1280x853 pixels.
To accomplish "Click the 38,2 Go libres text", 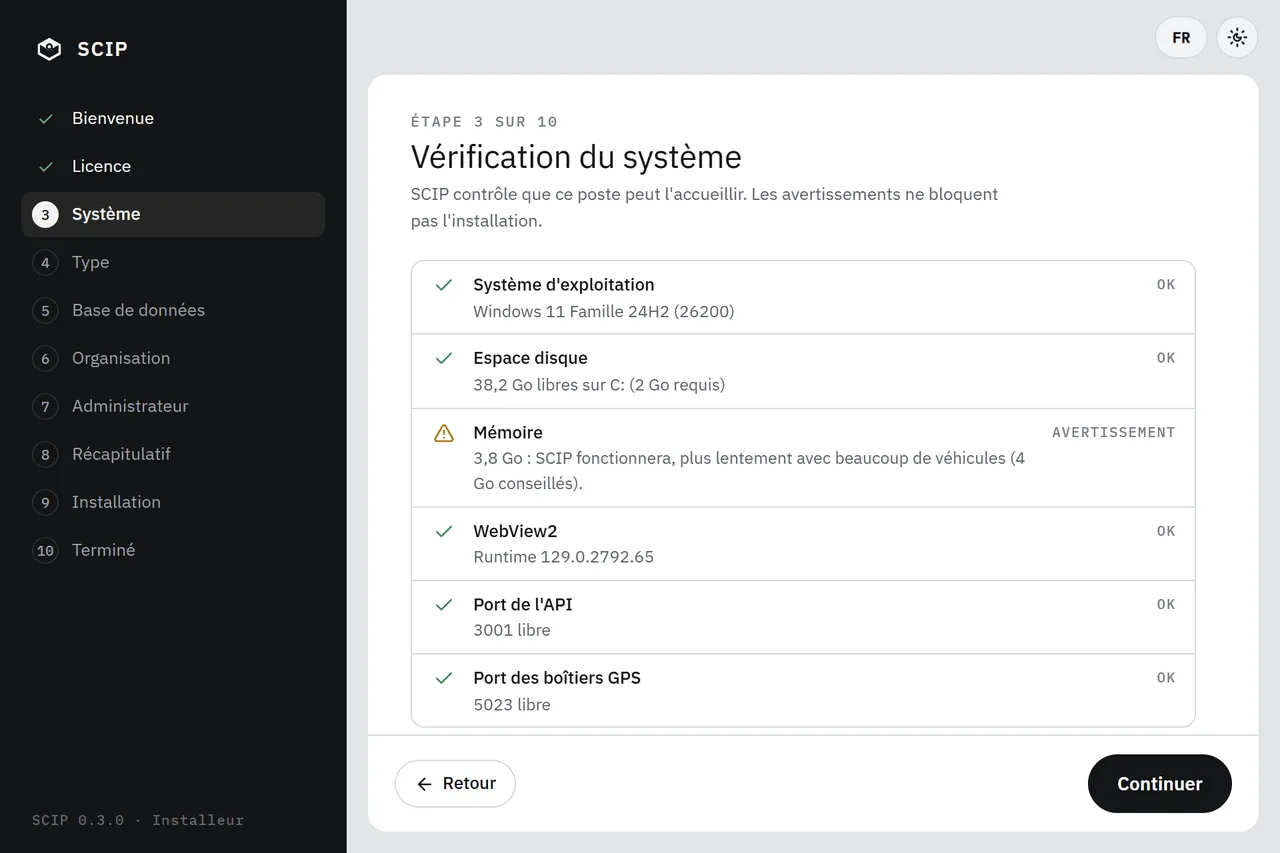I will click(x=599, y=385).
